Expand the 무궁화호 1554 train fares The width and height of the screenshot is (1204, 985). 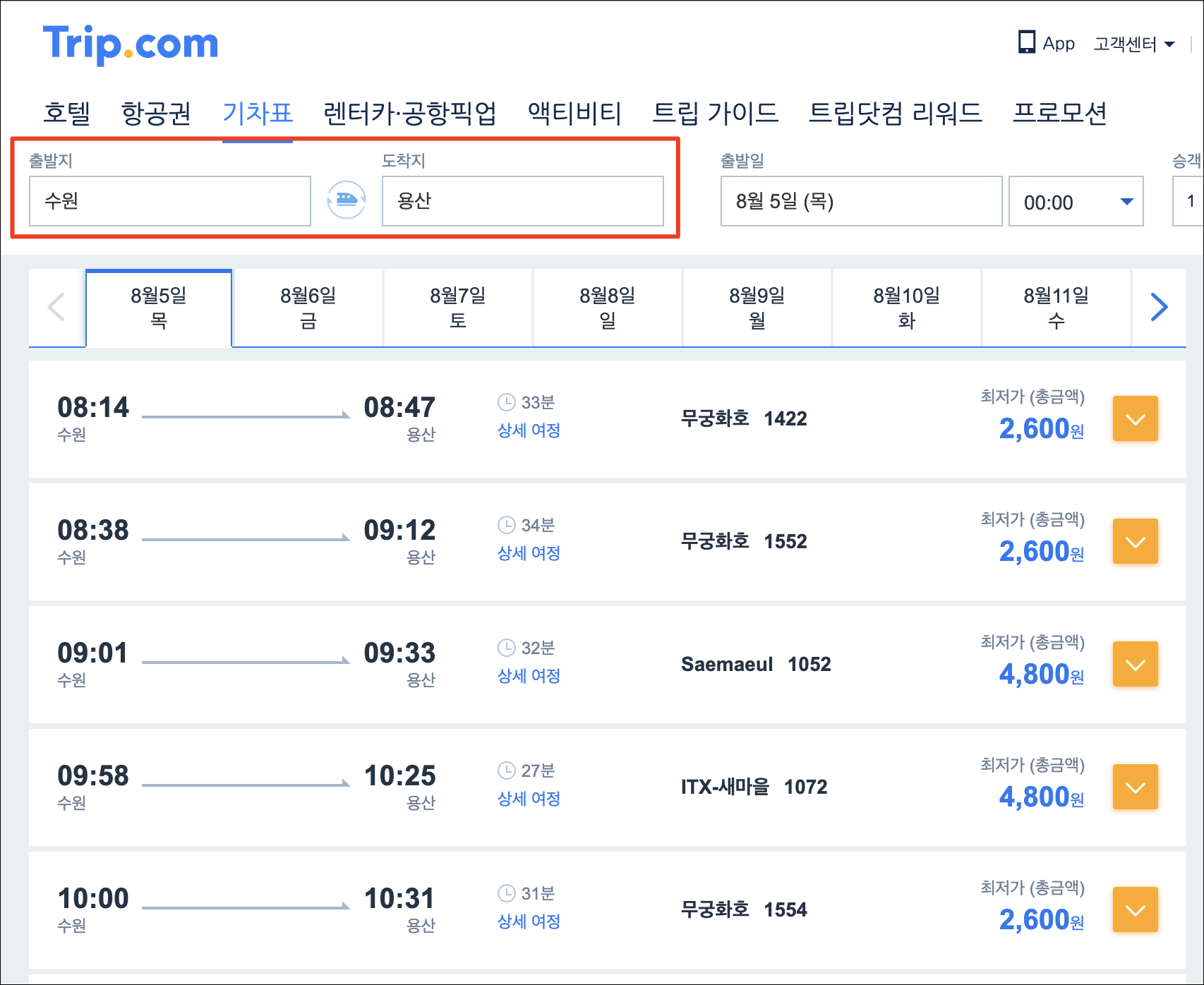pyautogui.click(x=1136, y=910)
